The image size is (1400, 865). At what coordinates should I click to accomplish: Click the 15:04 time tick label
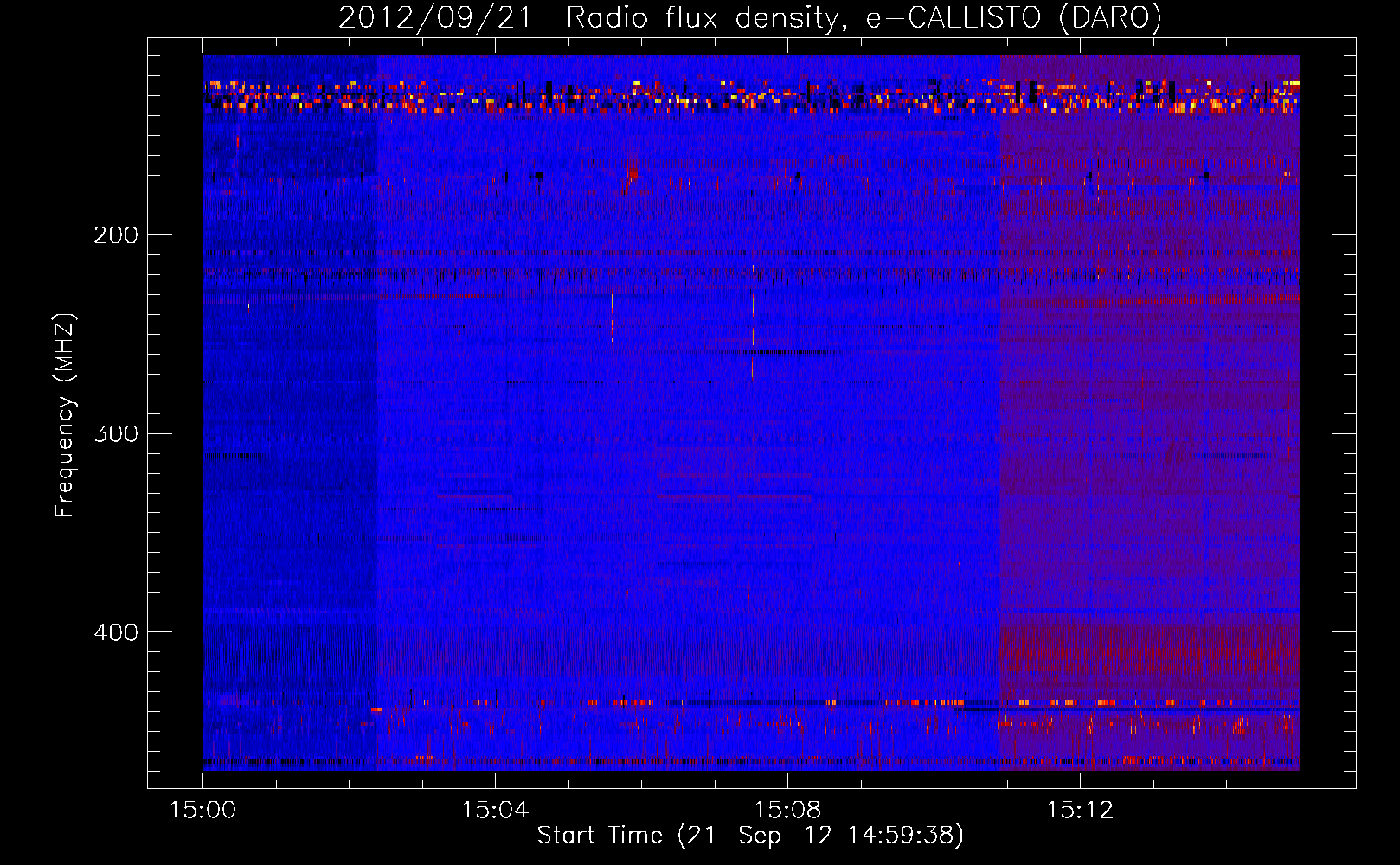pyautogui.click(x=495, y=810)
